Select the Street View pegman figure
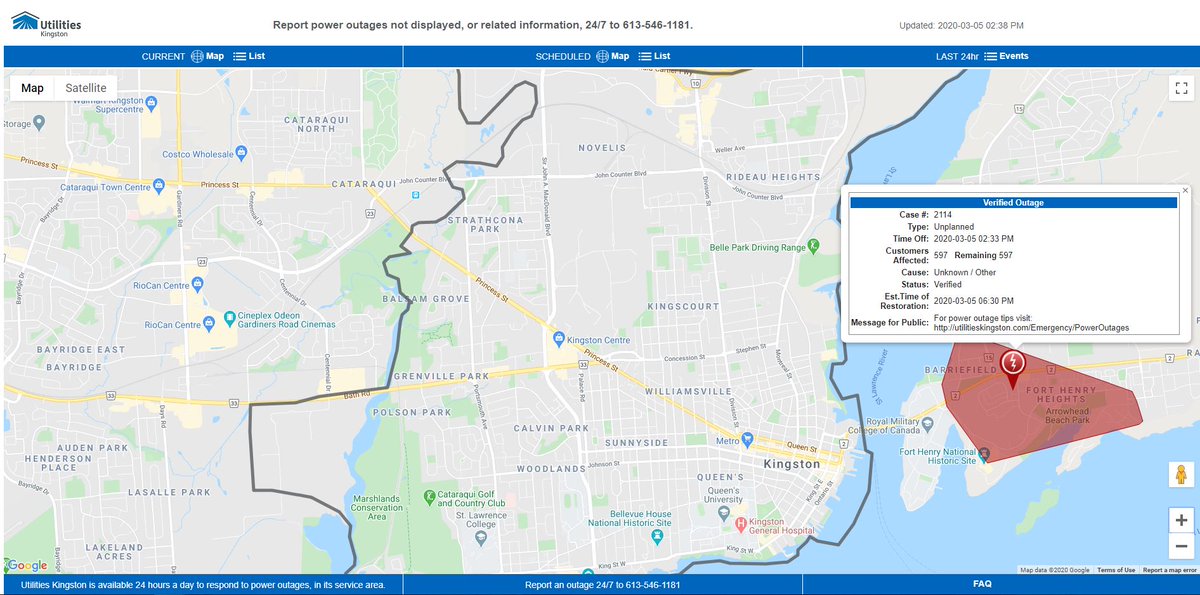Screen dimensions: 1200x595 click(x=1180, y=474)
